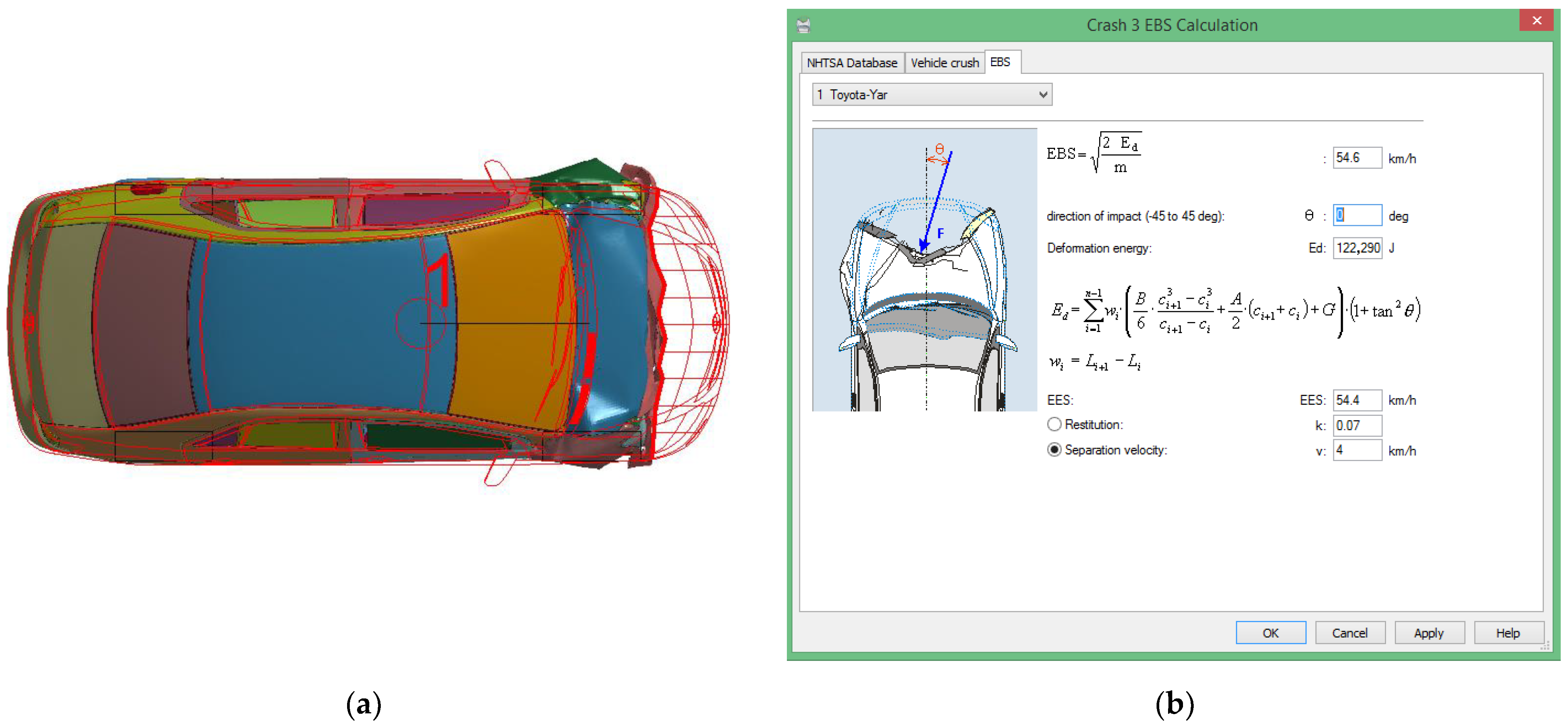Click the dialog title bar app icon
The height and width of the screenshot is (726, 1568).
(x=803, y=25)
